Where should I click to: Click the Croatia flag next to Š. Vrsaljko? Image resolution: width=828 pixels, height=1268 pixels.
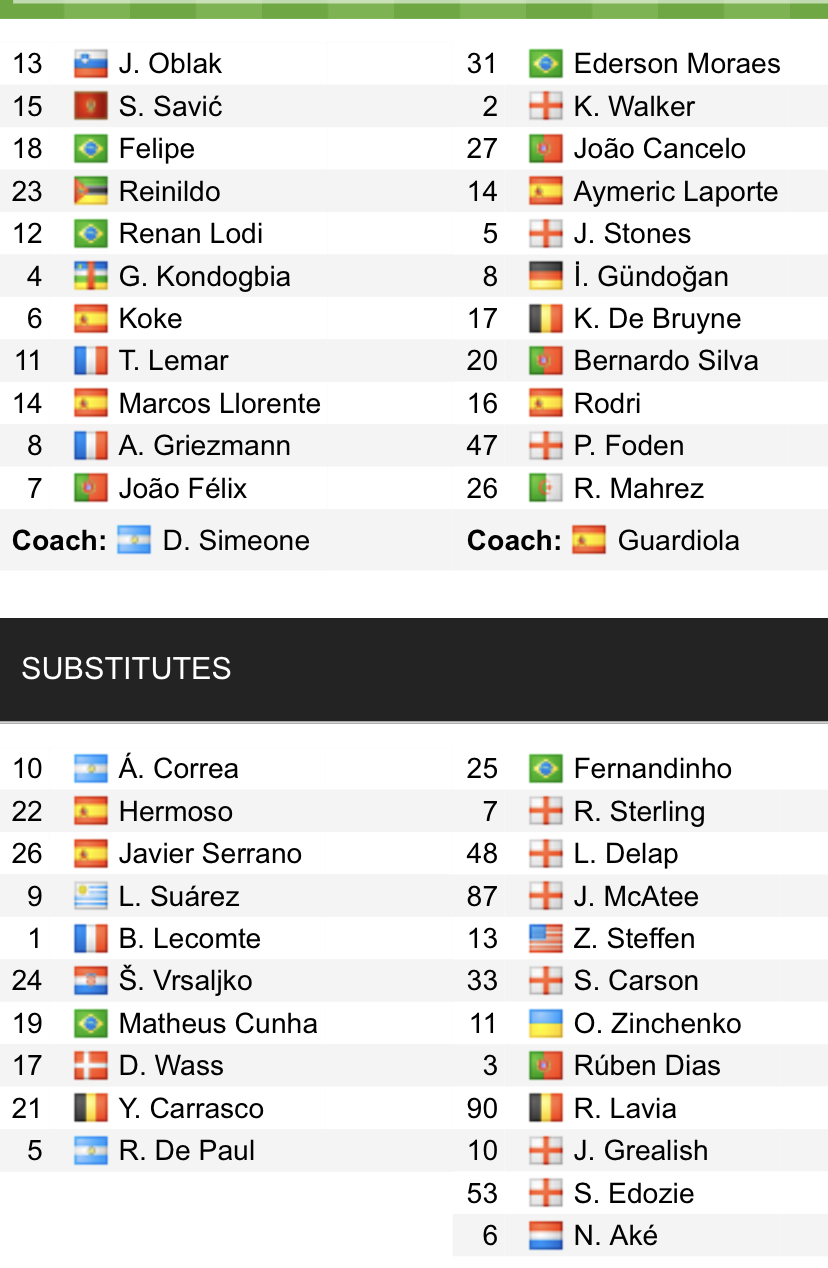click(90, 981)
